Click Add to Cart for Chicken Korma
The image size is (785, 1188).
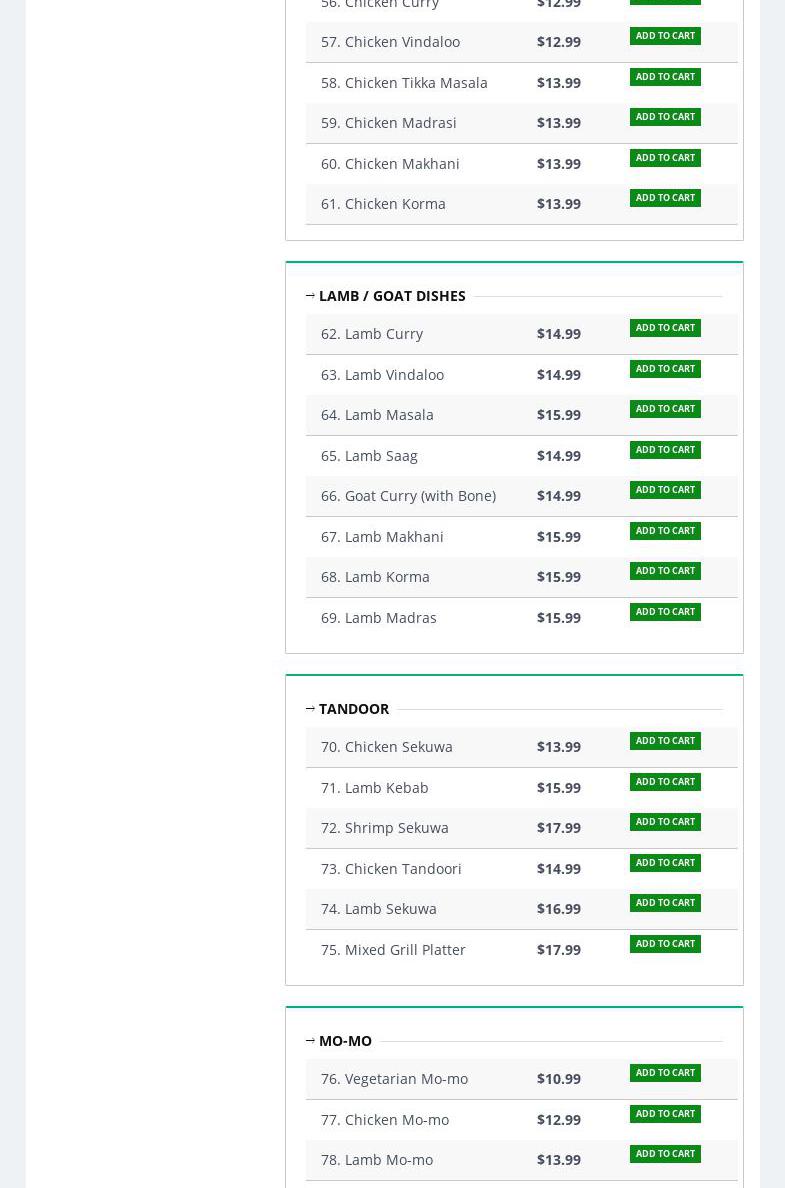665,198
